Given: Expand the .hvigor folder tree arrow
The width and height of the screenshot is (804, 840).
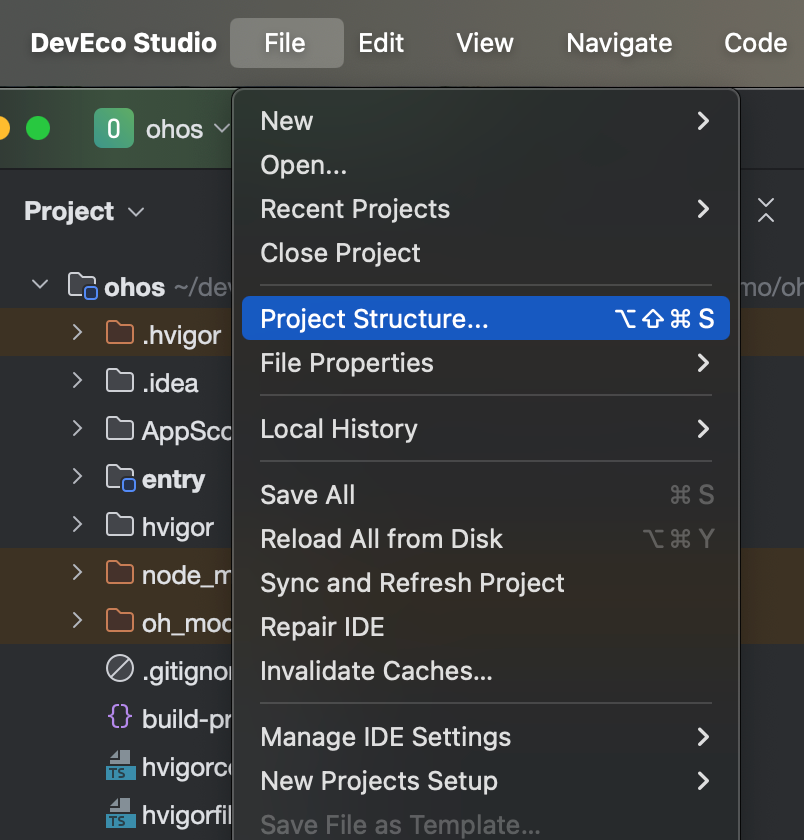Looking at the screenshot, I should coord(77,333).
